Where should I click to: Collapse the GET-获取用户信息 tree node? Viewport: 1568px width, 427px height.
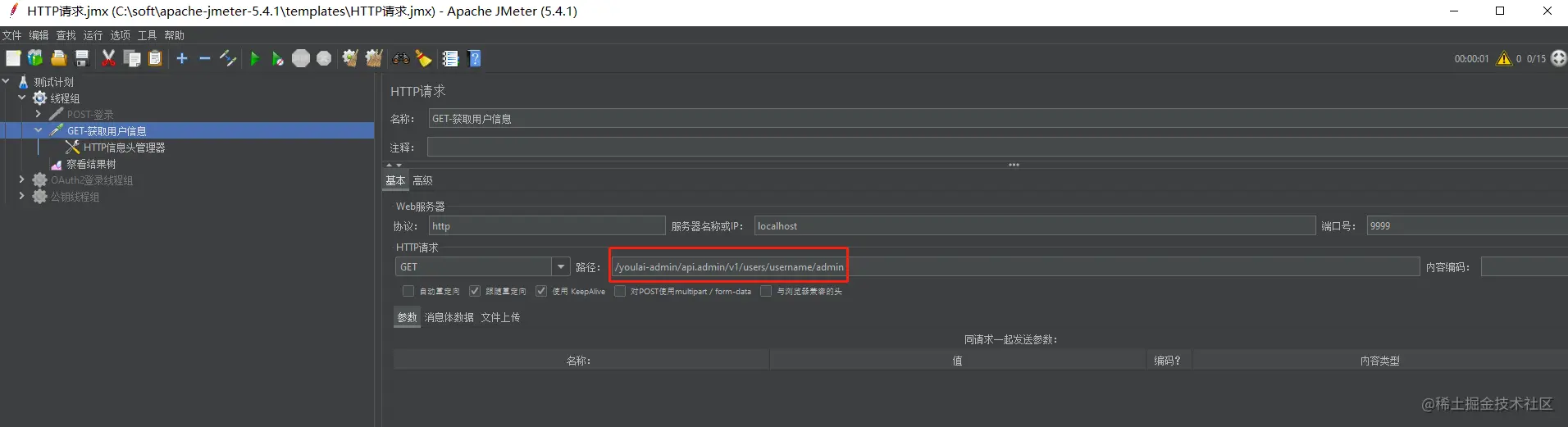[38, 130]
